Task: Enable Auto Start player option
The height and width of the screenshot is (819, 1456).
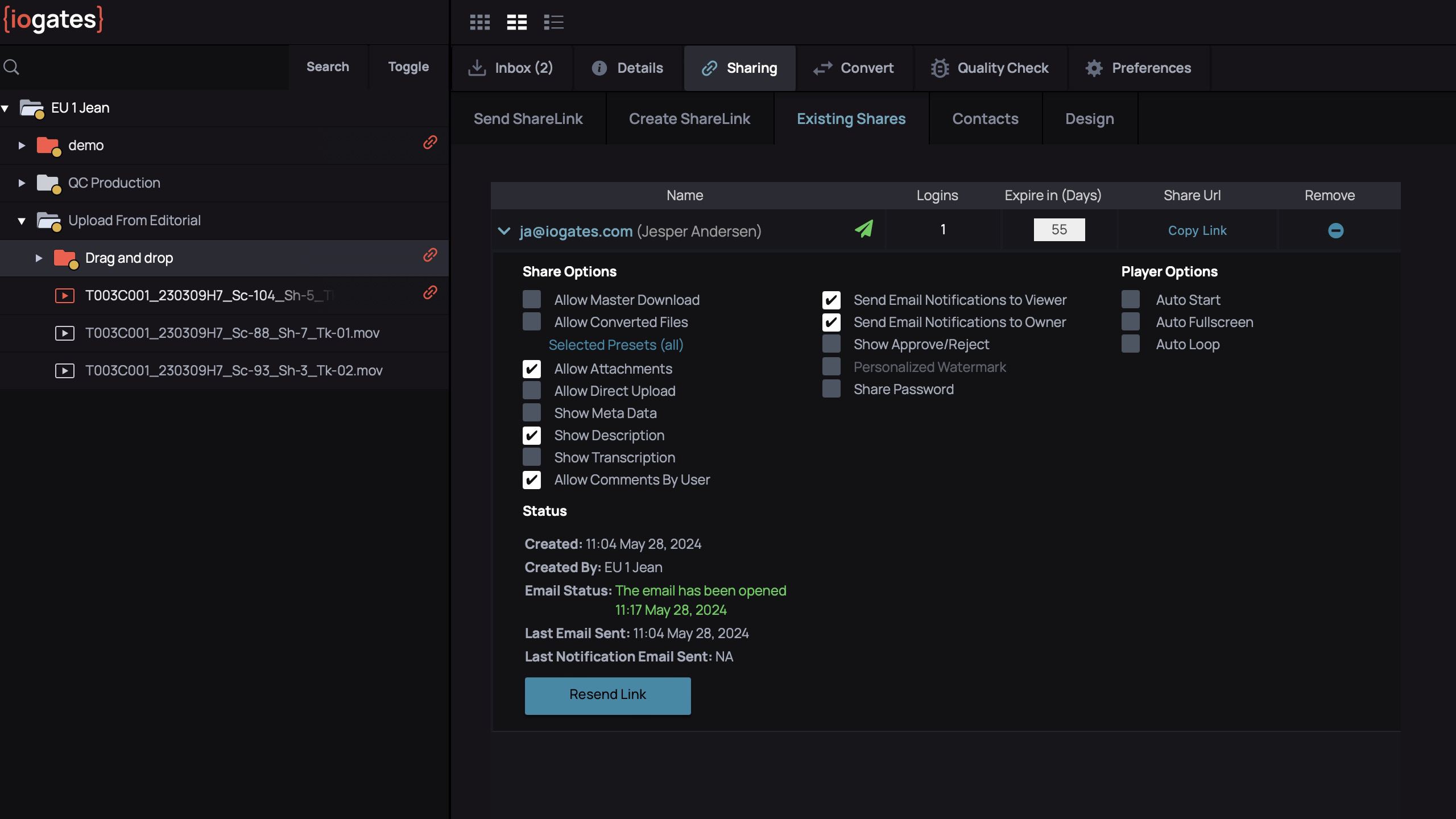Action: pyautogui.click(x=1131, y=299)
